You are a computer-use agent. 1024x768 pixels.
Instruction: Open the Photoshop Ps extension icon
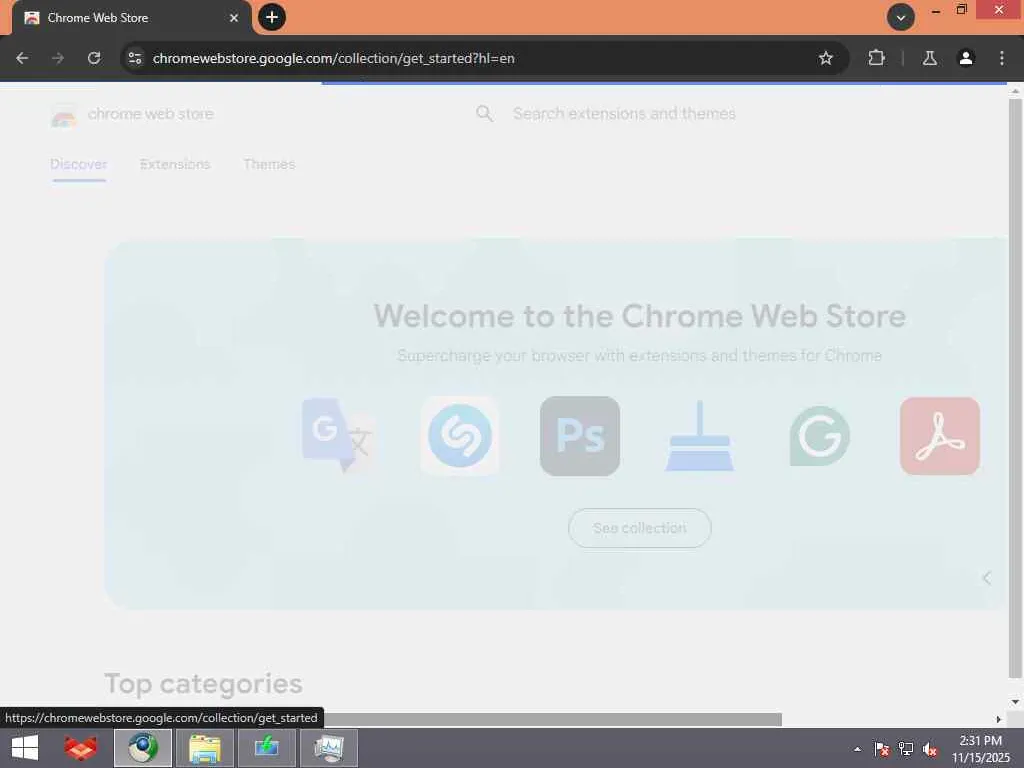click(x=580, y=436)
